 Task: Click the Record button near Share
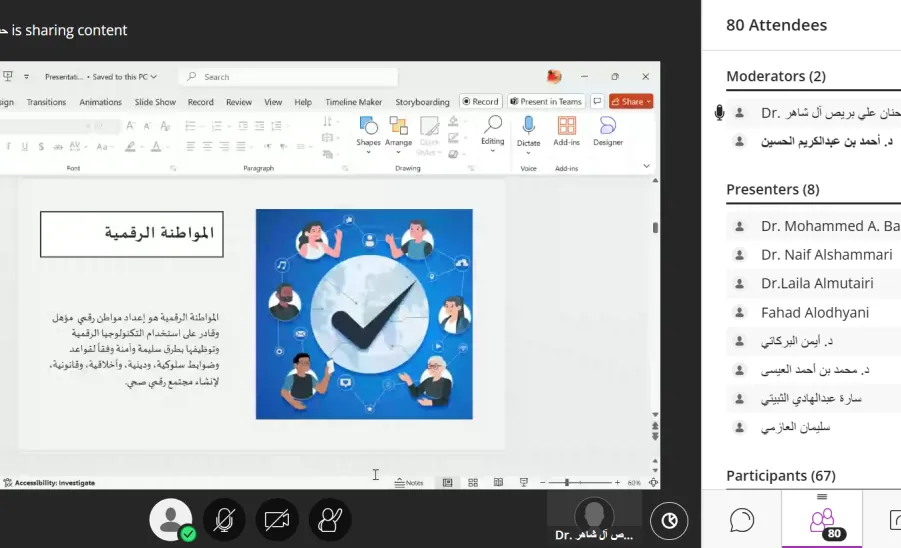(481, 102)
